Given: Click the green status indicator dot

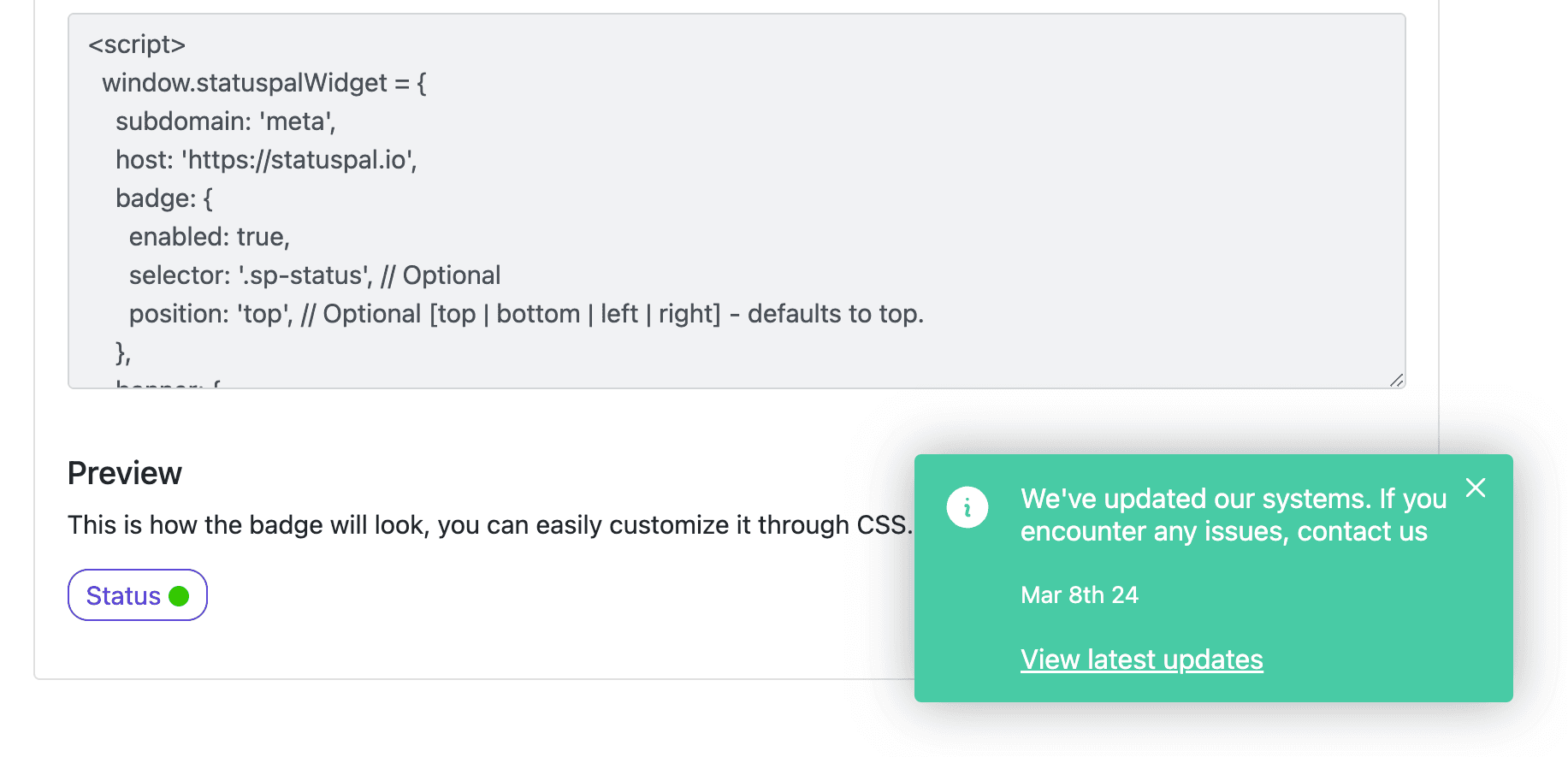Looking at the screenshot, I should [x=179, y=596].
